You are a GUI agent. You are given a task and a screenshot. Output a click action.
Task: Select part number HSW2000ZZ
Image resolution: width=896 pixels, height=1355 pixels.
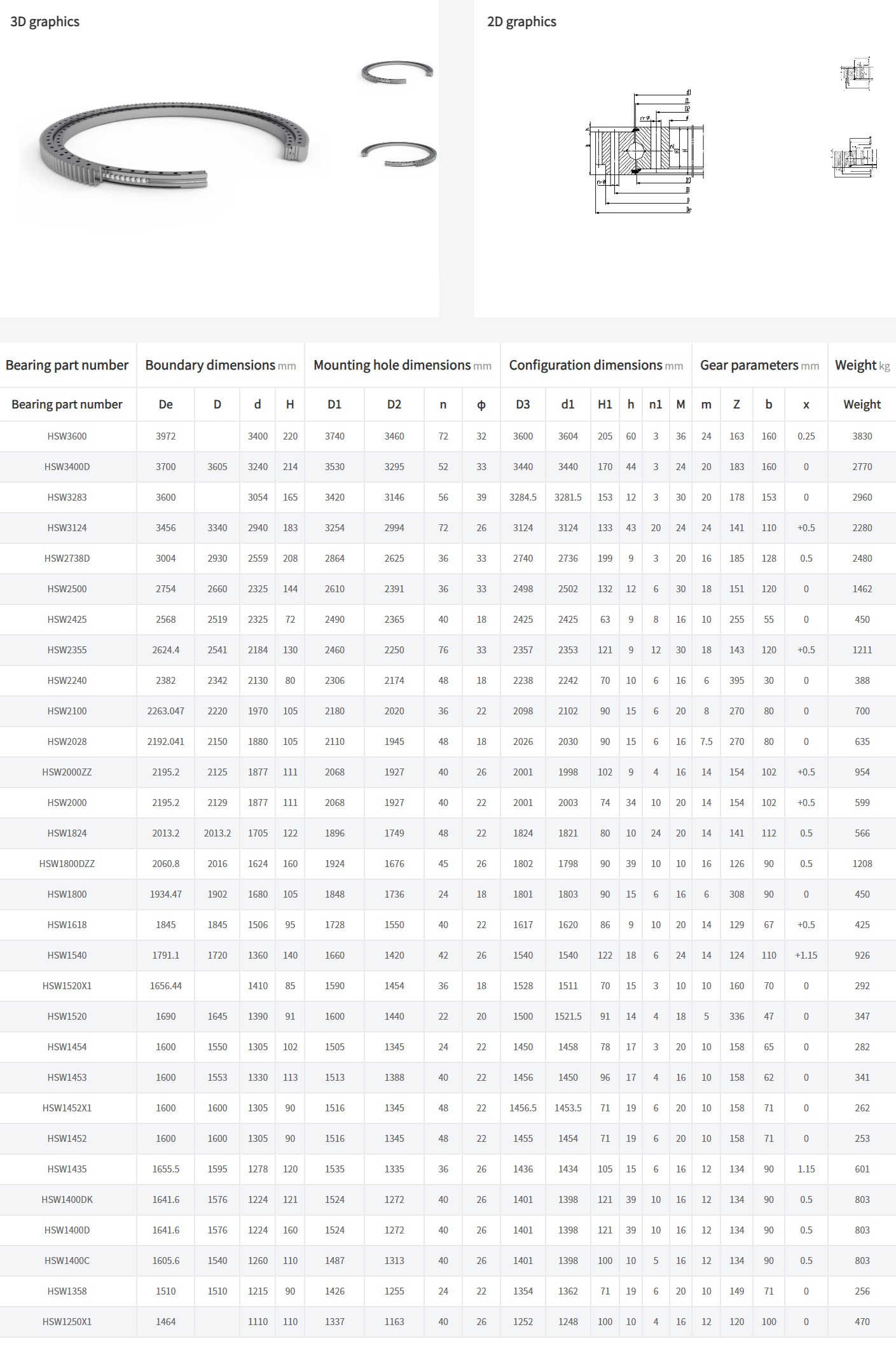point(67,772)
